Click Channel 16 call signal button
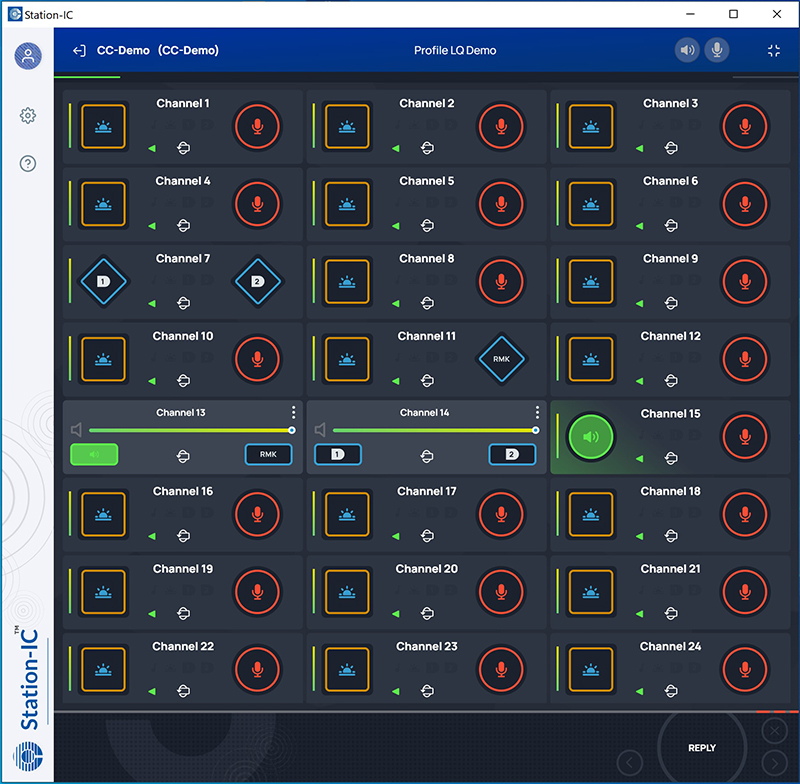This screenshot has width=800, height=784. pos(104,514)
